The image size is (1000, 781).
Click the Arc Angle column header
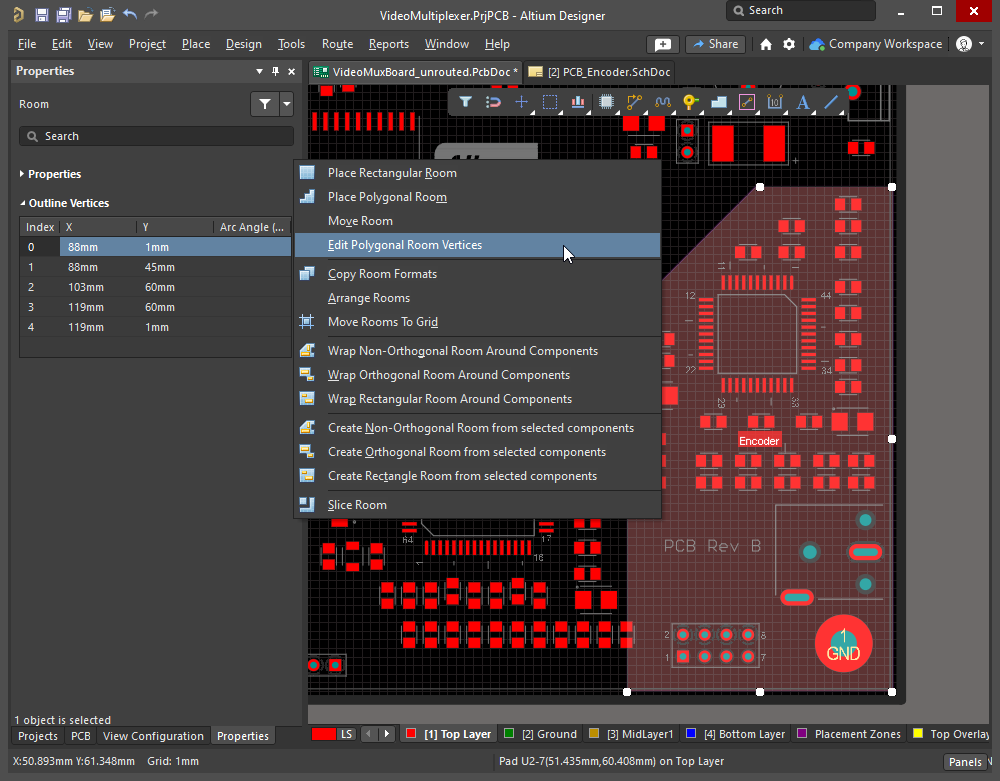click(x=252, y=228)
